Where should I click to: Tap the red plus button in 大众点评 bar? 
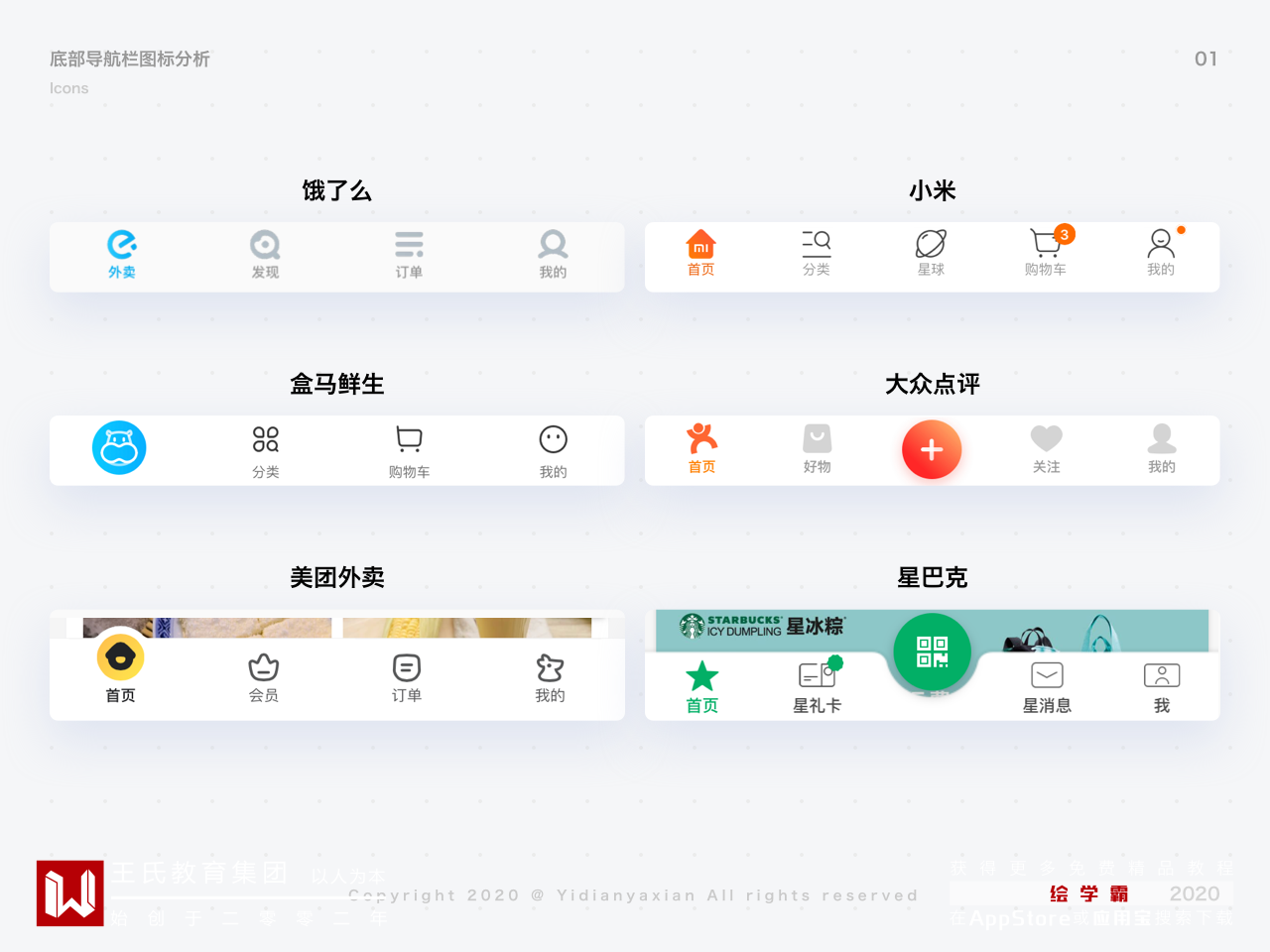(x=932, y=449)
